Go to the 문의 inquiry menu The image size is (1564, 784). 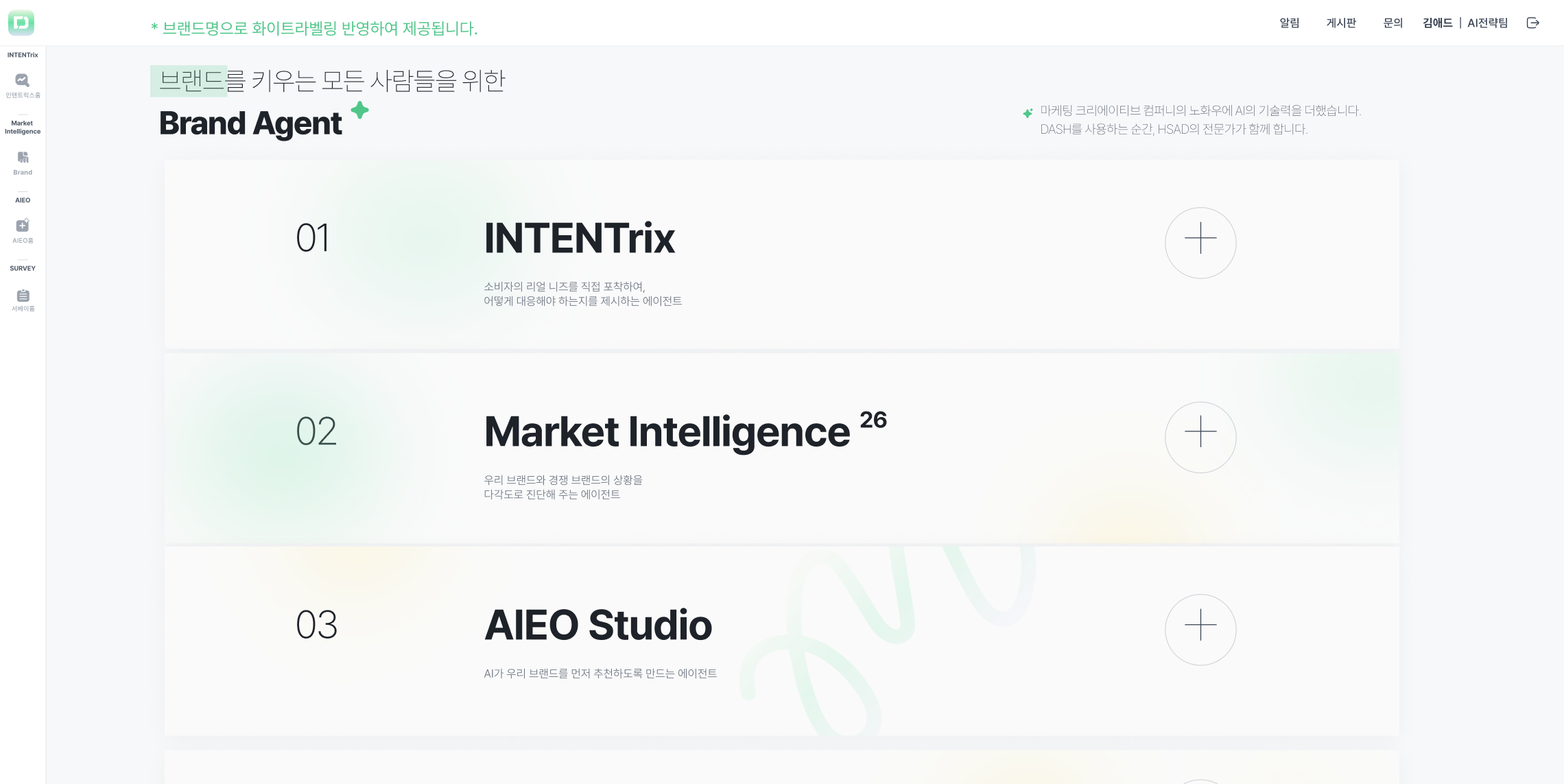pos(1393,23)
